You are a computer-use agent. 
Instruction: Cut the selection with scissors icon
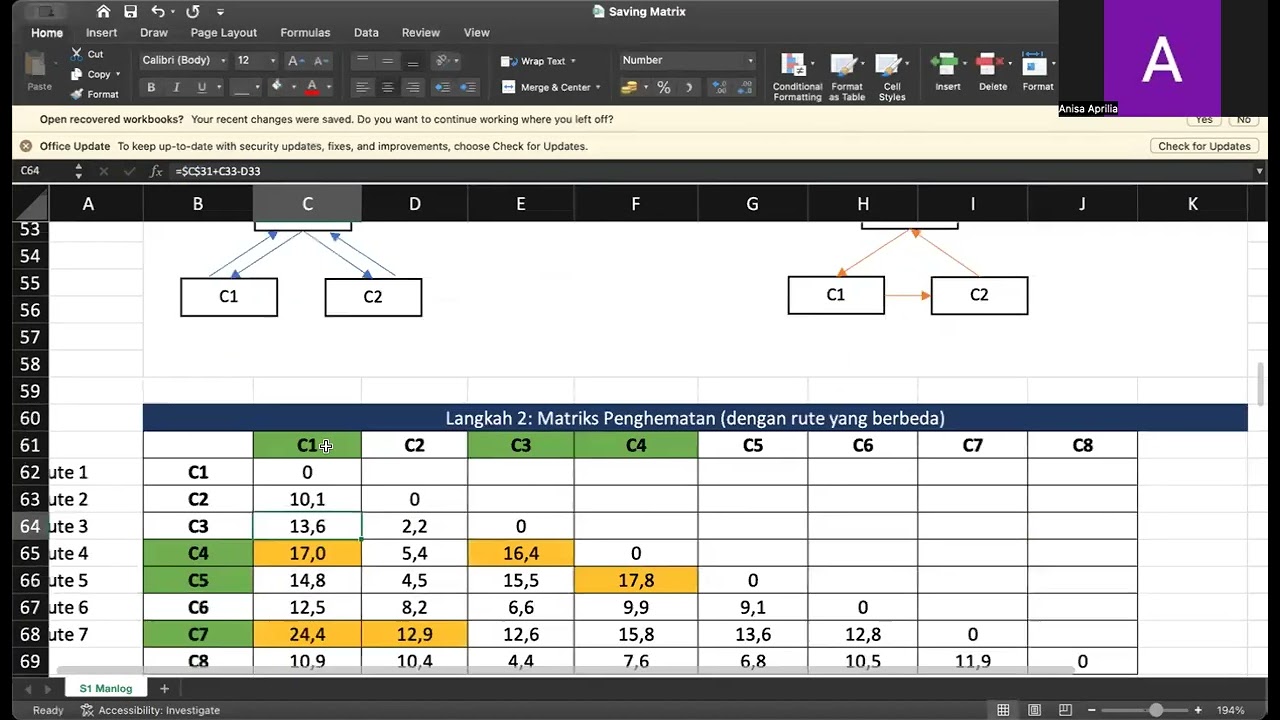point(87,54)
